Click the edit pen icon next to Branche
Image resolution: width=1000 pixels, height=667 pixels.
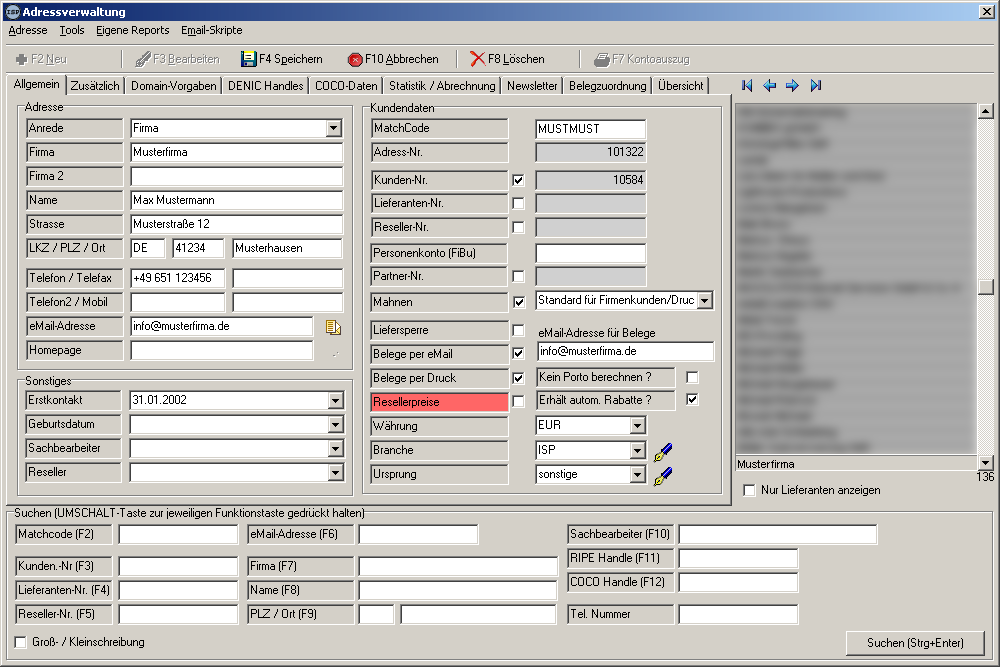[x=663, y=452]
